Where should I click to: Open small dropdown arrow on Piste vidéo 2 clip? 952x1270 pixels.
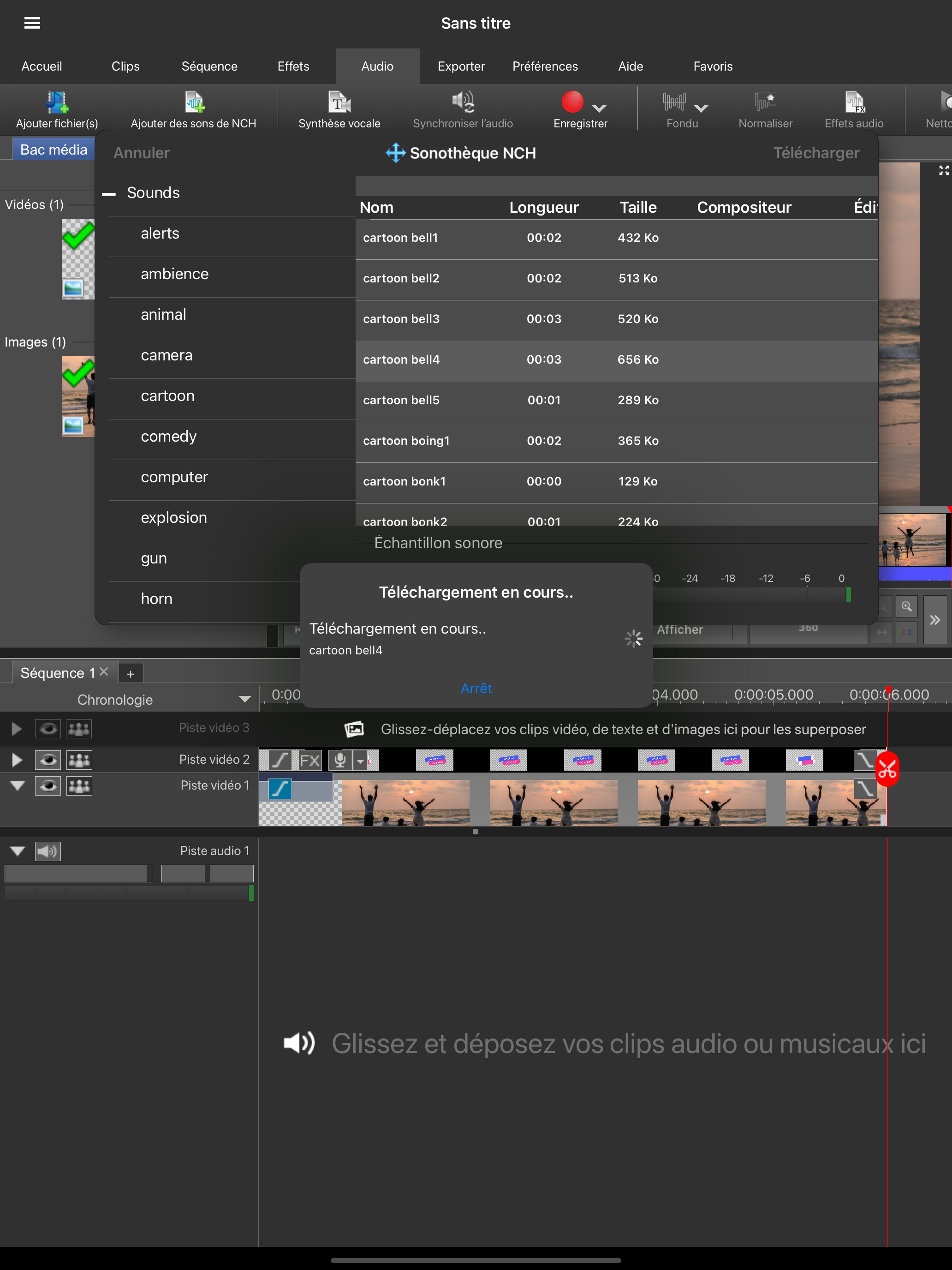click(x=360, y=761)
